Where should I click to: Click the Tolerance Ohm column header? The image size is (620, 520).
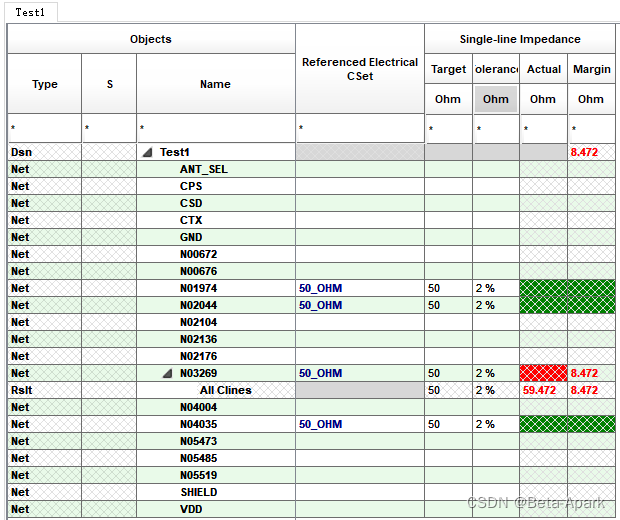[496, 99]
